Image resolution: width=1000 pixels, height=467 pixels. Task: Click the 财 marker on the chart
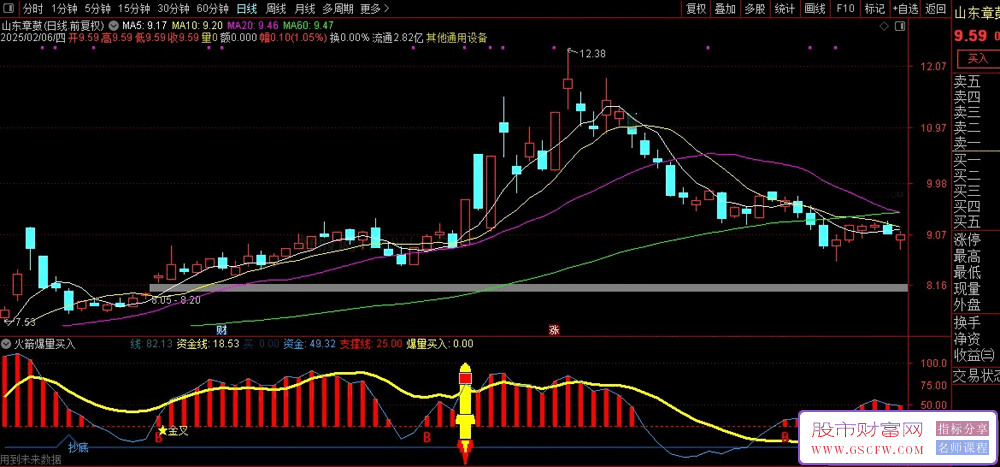pos(221,329)
